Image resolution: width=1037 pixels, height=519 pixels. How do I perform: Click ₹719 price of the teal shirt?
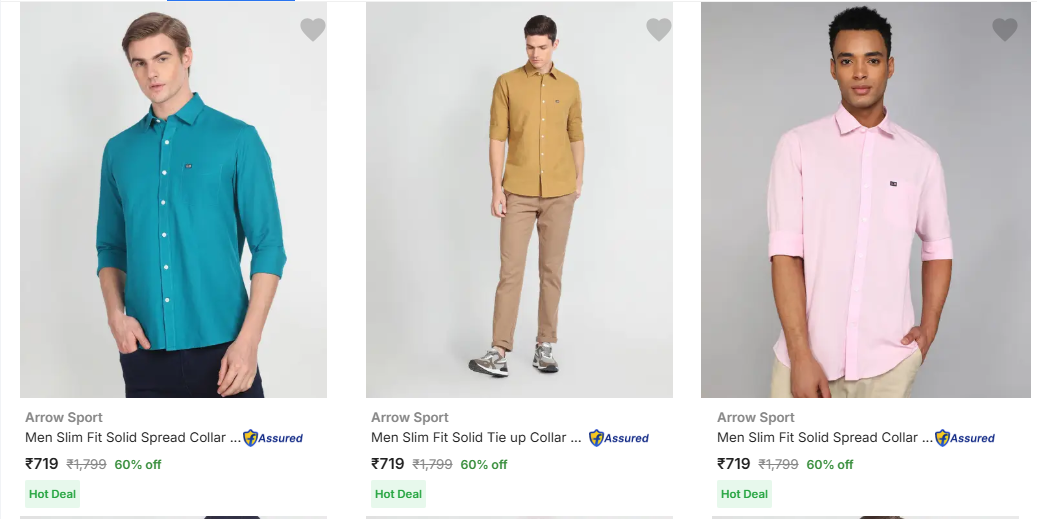[x=42, y=464]
